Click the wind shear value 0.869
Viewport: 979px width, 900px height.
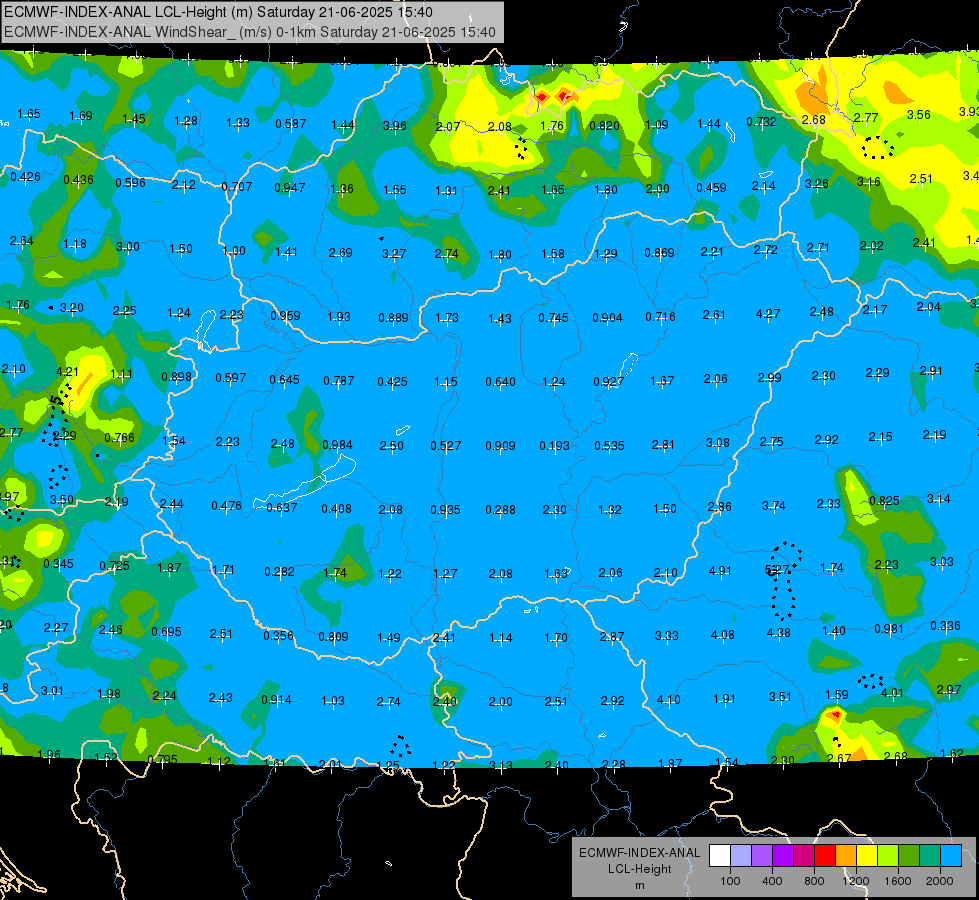coord(659,252)
